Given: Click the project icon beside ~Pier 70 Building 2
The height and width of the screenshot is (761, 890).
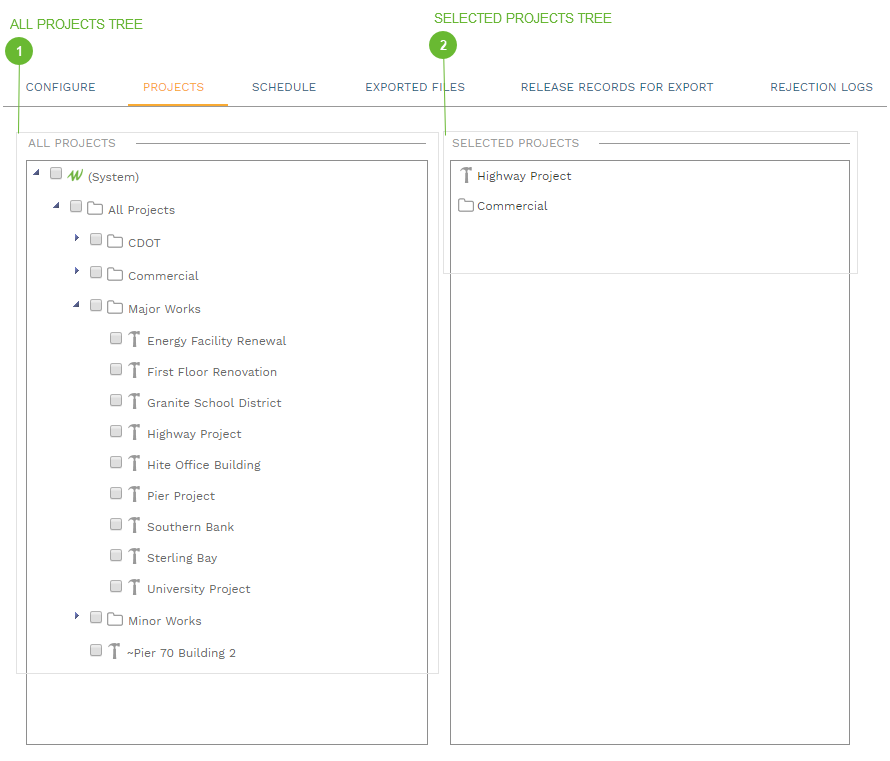Looking at the screenshot, I should point(114,650).
